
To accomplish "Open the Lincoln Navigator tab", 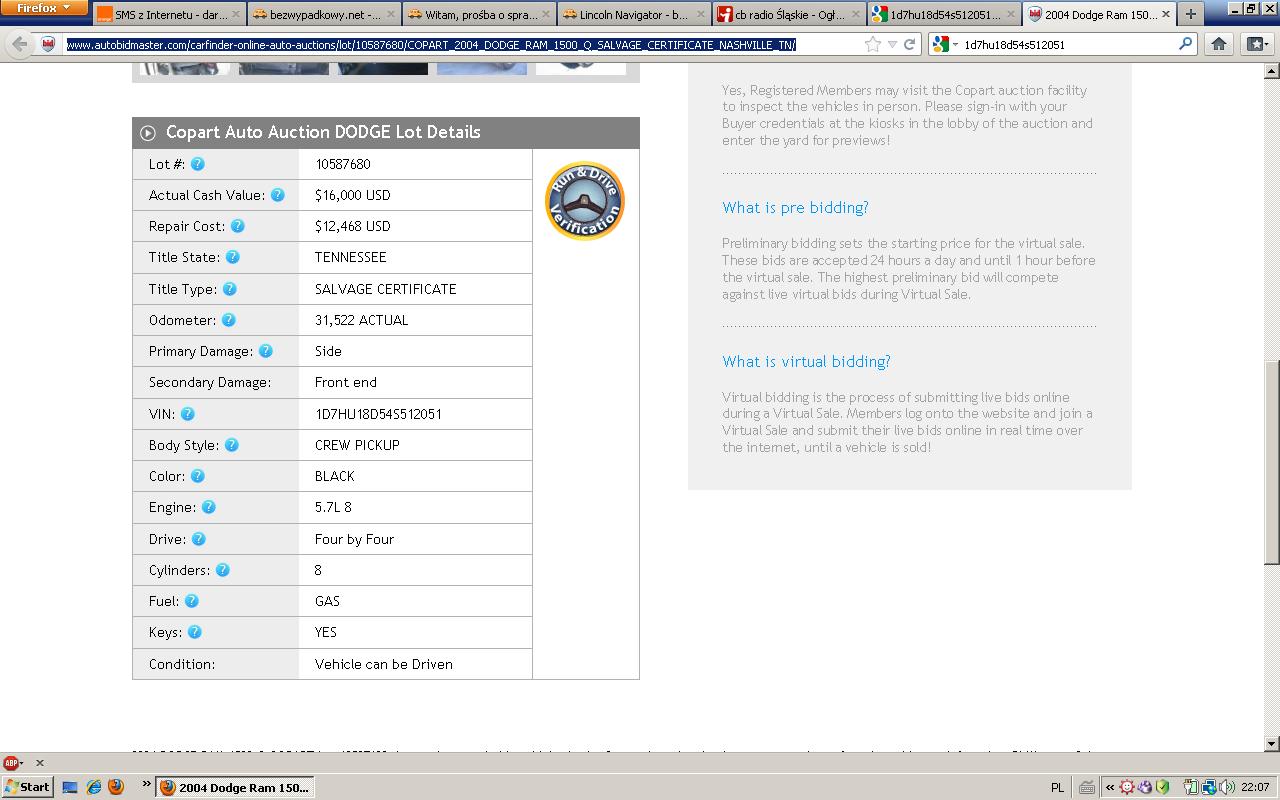I will 633,15.
